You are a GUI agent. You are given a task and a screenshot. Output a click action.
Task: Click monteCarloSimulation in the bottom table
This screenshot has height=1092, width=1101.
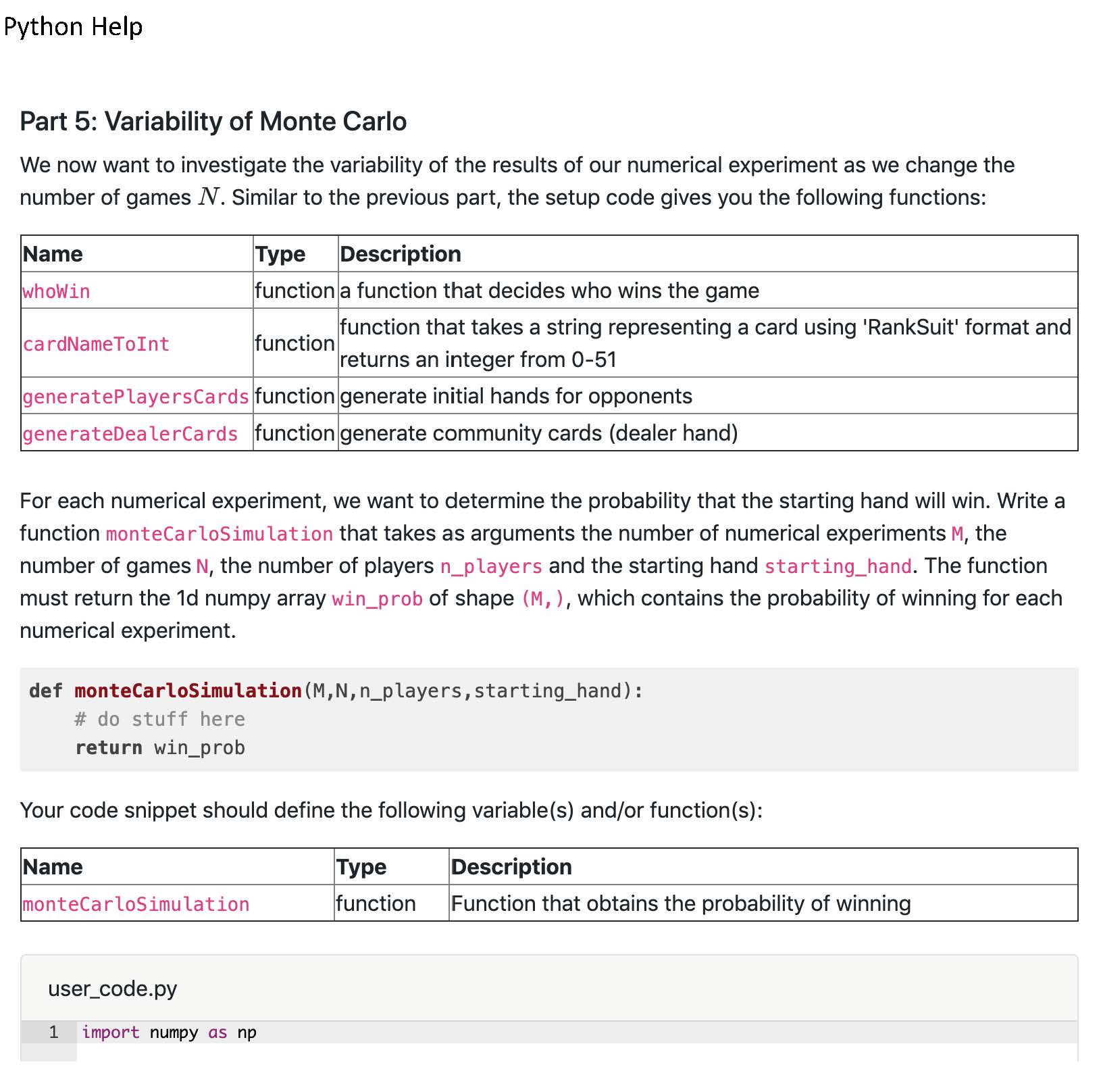(x=136, y=904)
